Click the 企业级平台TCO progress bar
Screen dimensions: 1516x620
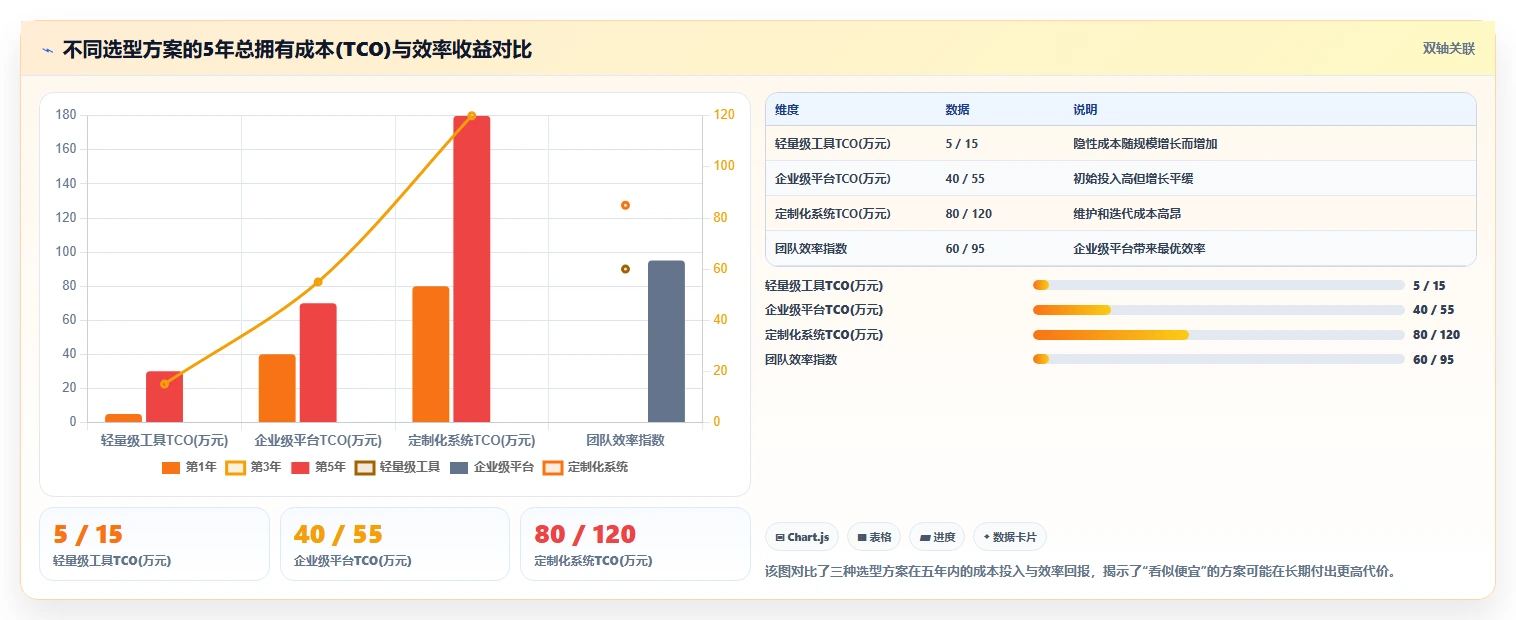point(1219,310)
